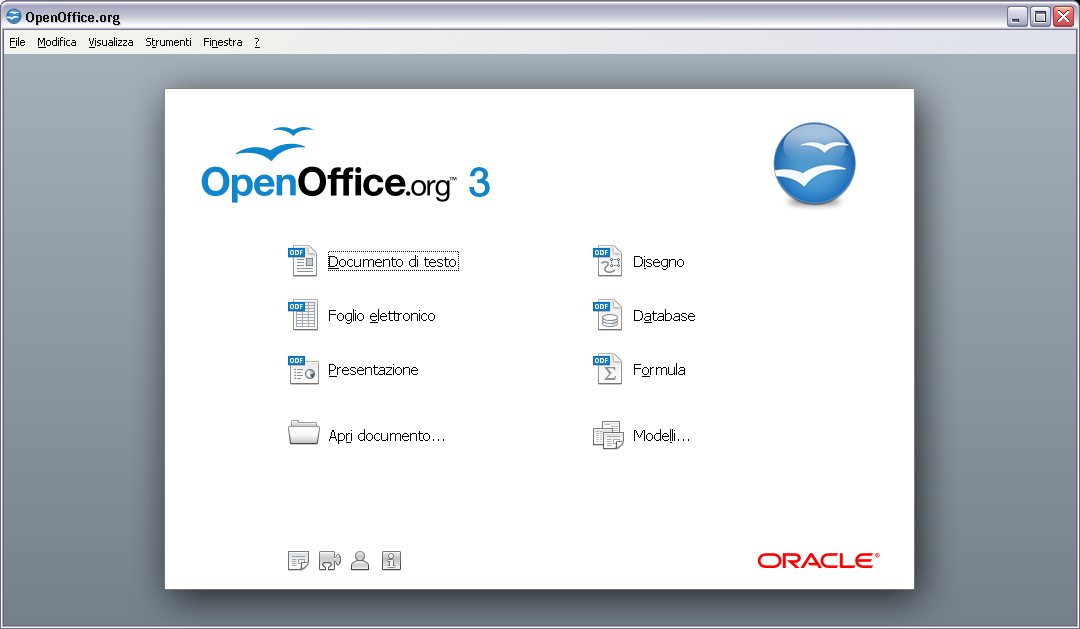Maximize the OpenOffice.org window

tap(1040, 17)
